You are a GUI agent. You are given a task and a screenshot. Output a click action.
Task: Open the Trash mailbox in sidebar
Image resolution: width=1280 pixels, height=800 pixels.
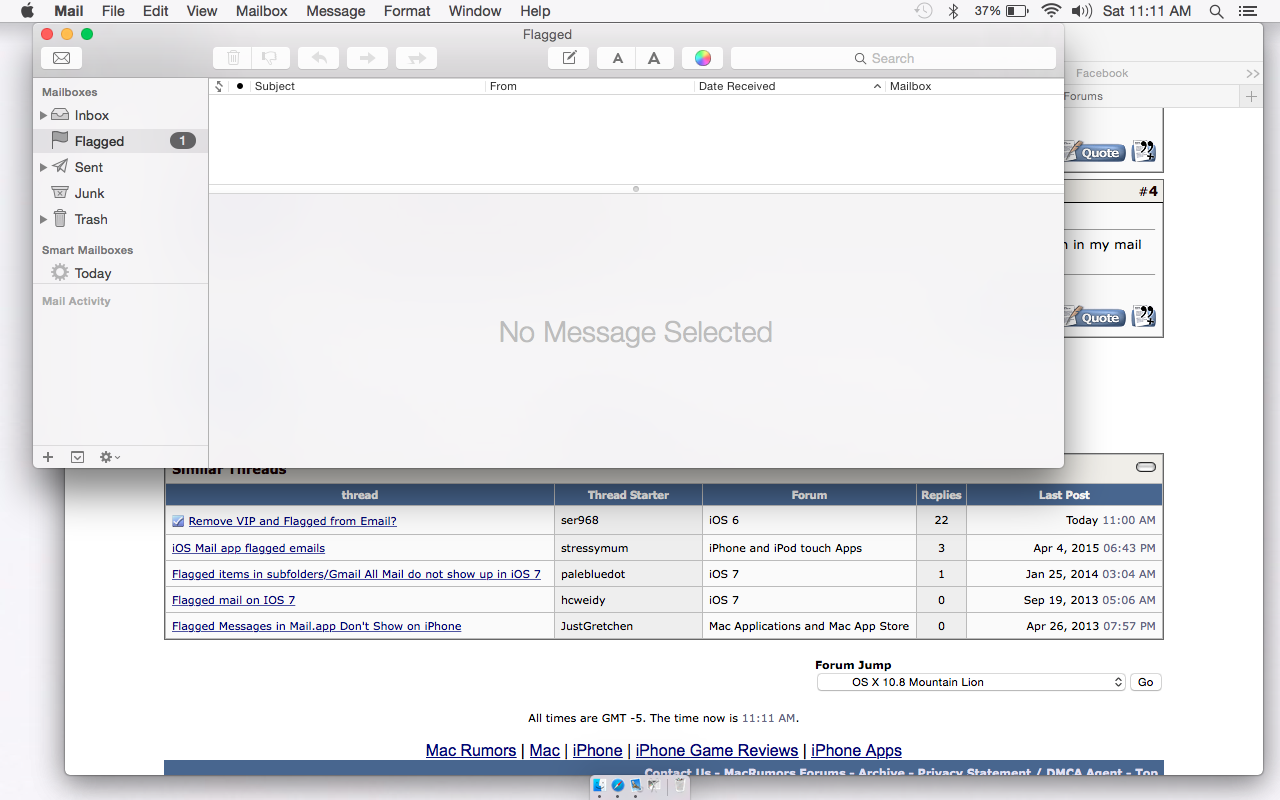[120, 219]
